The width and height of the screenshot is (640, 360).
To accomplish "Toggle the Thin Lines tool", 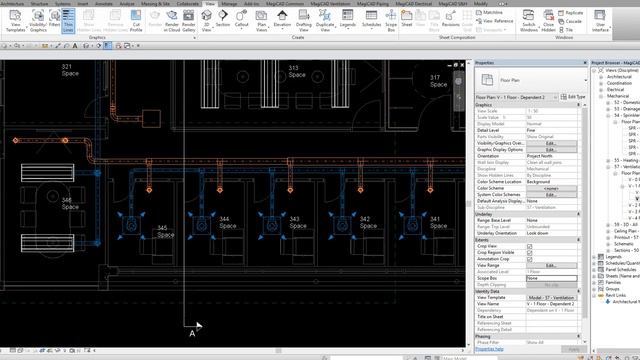I will [68, 21].
